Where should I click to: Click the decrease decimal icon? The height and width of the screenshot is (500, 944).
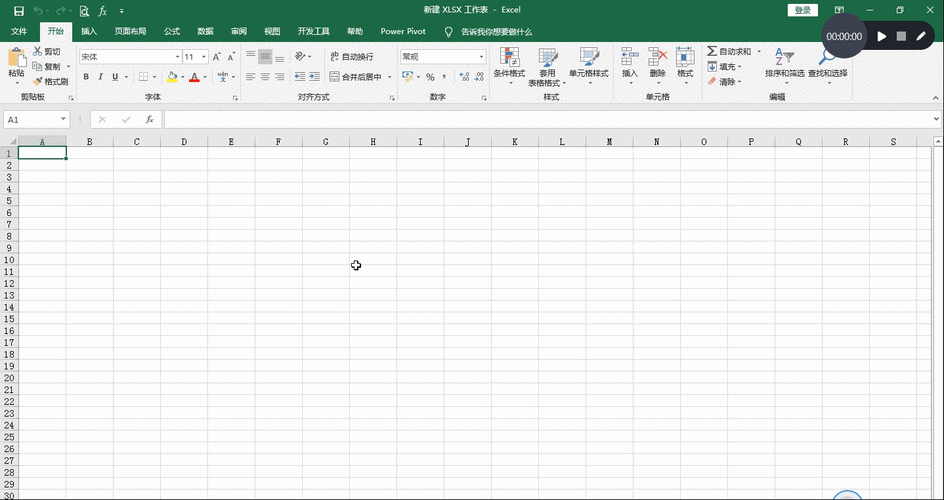pyautogui.click(x=479, y=77)
